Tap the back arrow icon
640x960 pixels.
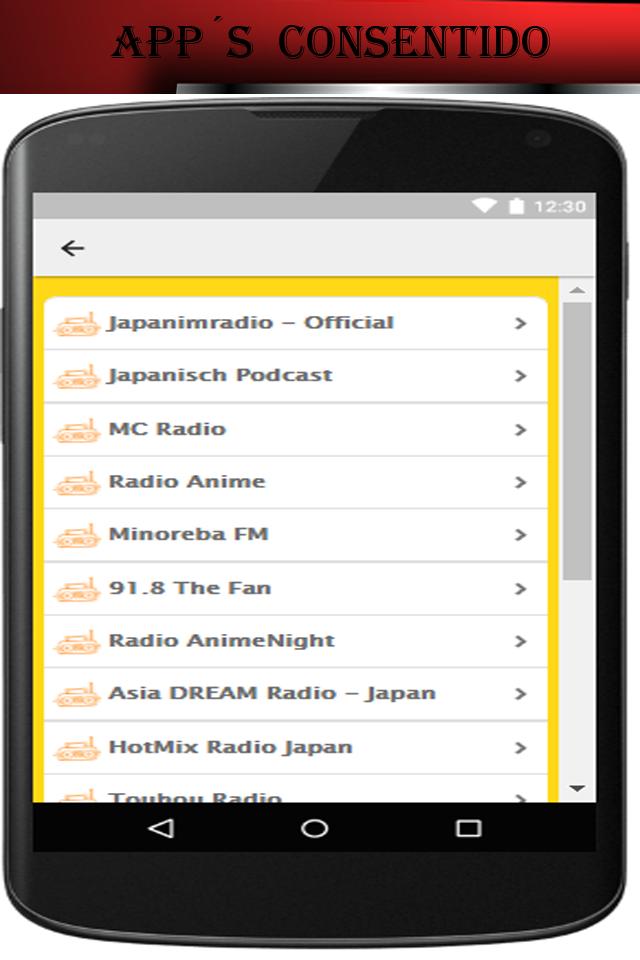coord(73,248)
